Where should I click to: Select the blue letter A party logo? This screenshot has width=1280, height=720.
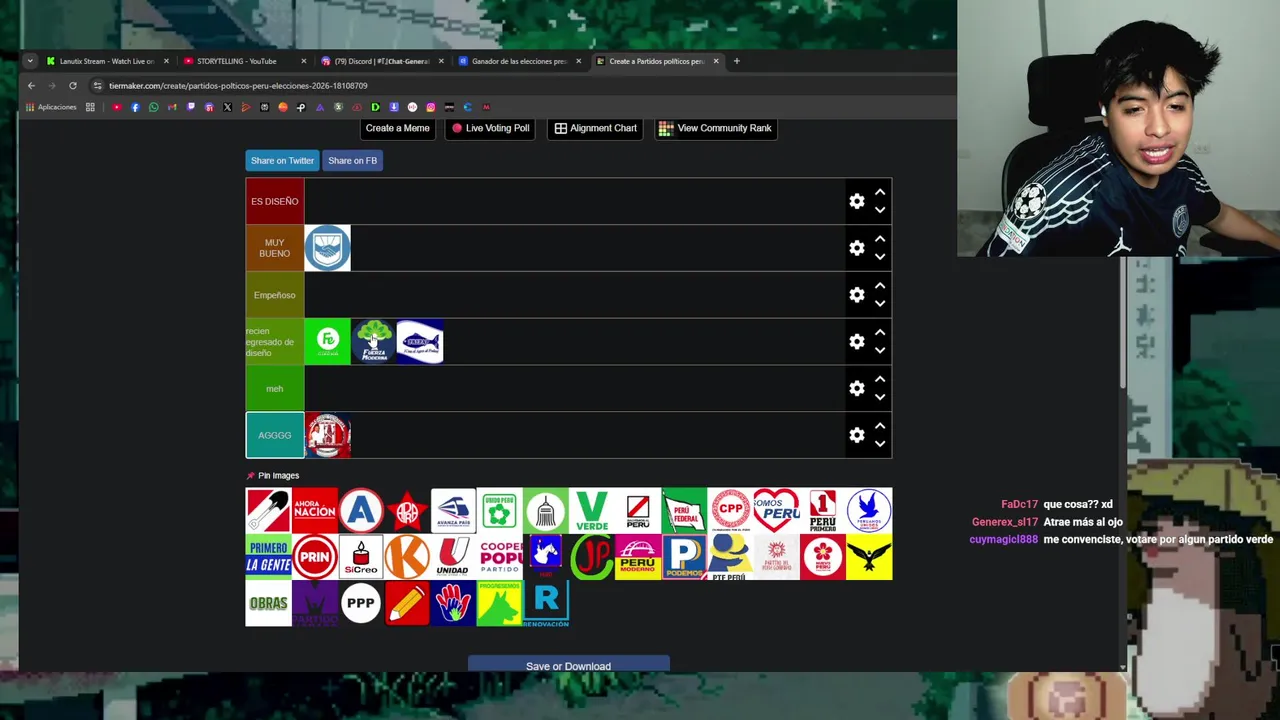360,511
